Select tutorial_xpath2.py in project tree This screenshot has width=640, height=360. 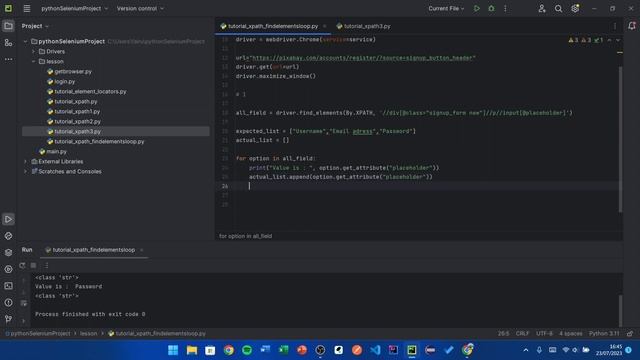point(78,122)
